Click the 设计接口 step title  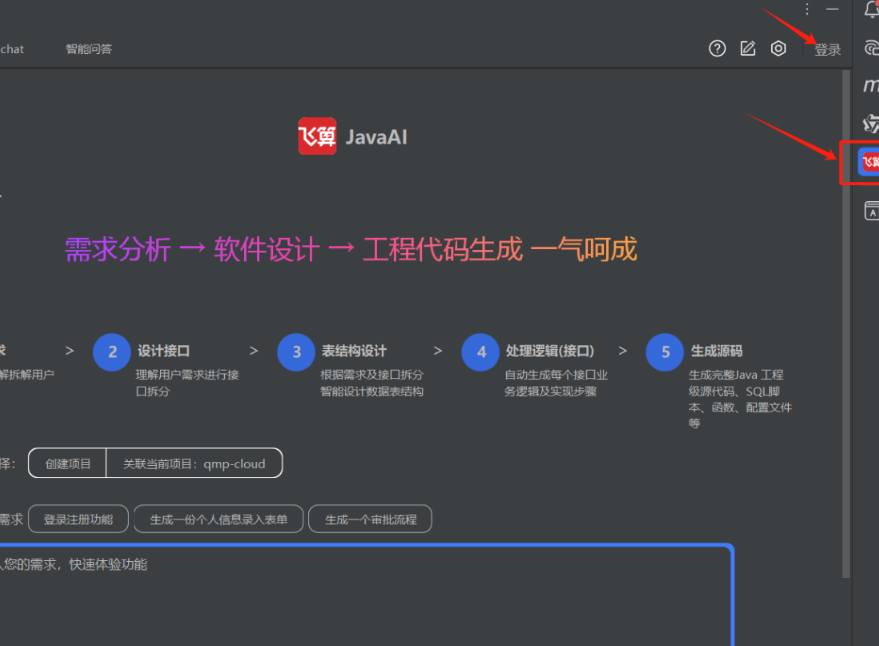[164, 351]
